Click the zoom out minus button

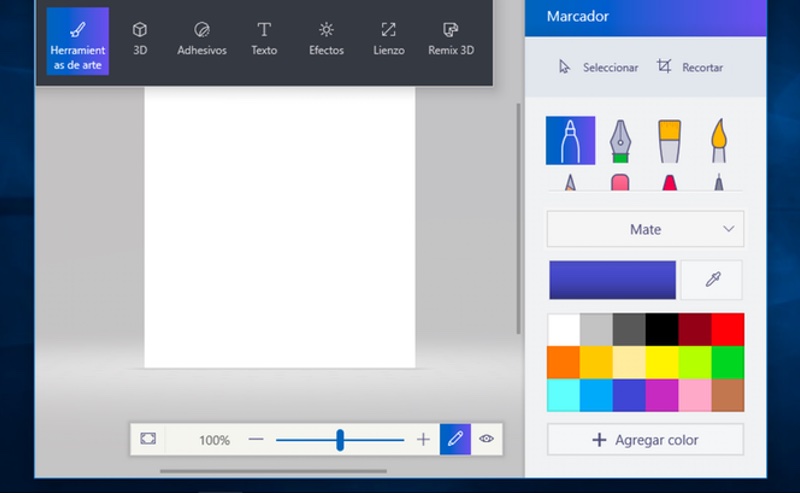256,439
